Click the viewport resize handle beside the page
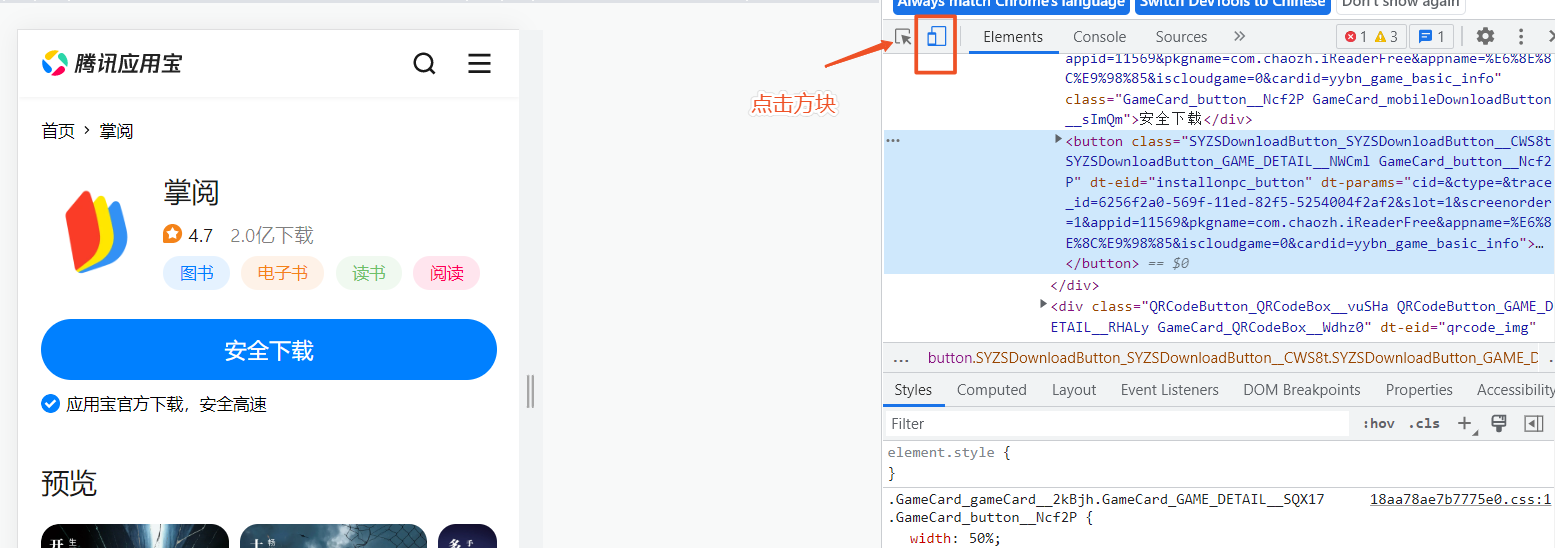This screenshot has height=548, width=1555. [x=530, y=391]
